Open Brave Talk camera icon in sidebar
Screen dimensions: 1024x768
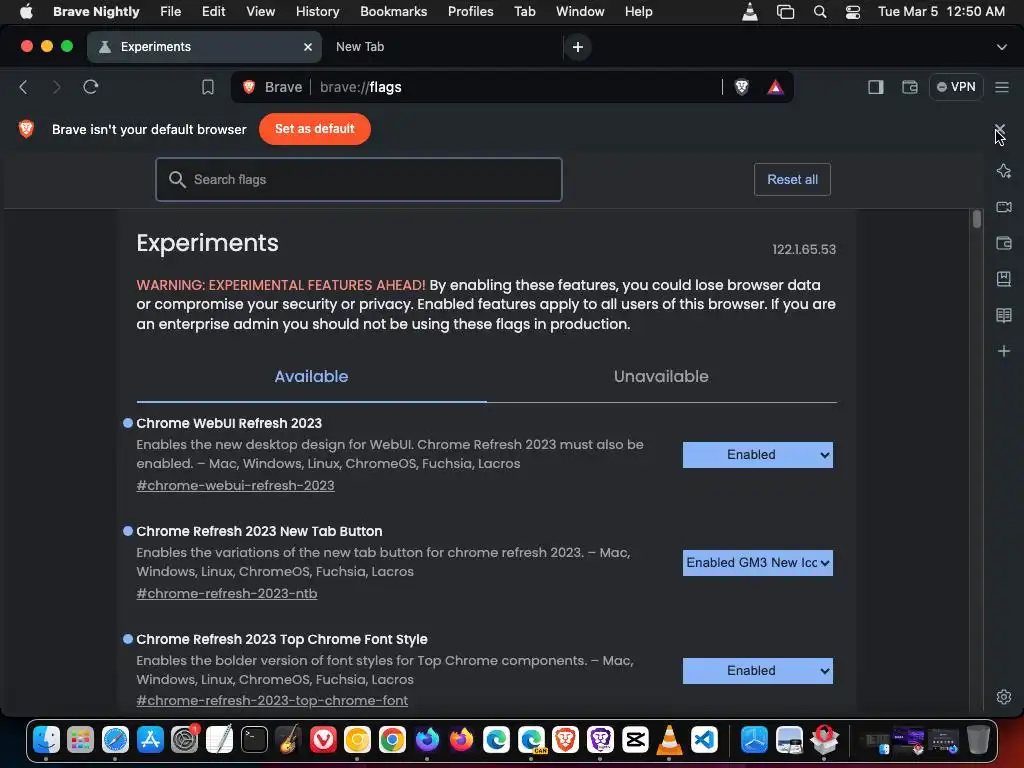click(x=1004, y=207)
